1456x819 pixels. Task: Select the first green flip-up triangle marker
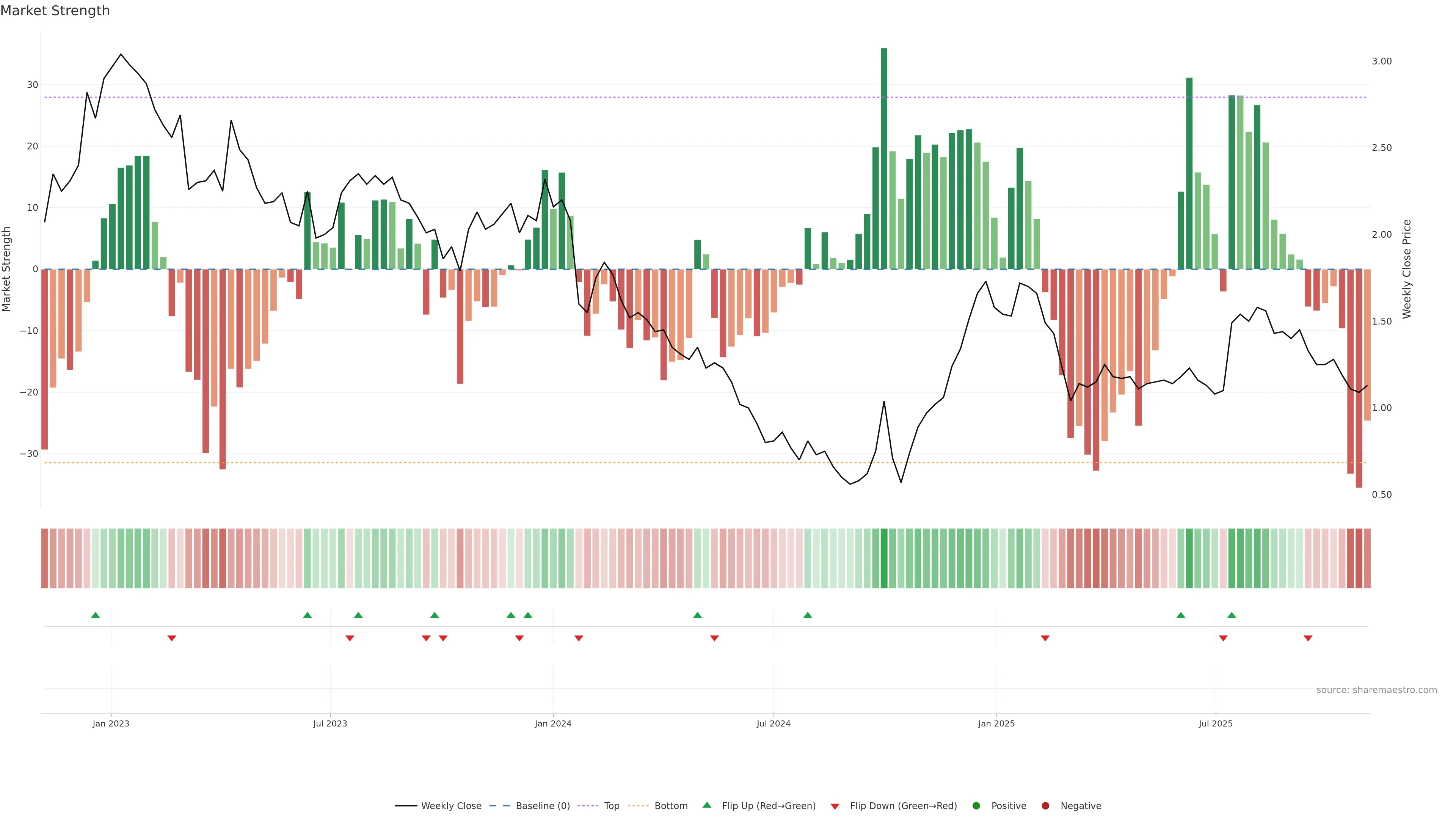(96, 615)
